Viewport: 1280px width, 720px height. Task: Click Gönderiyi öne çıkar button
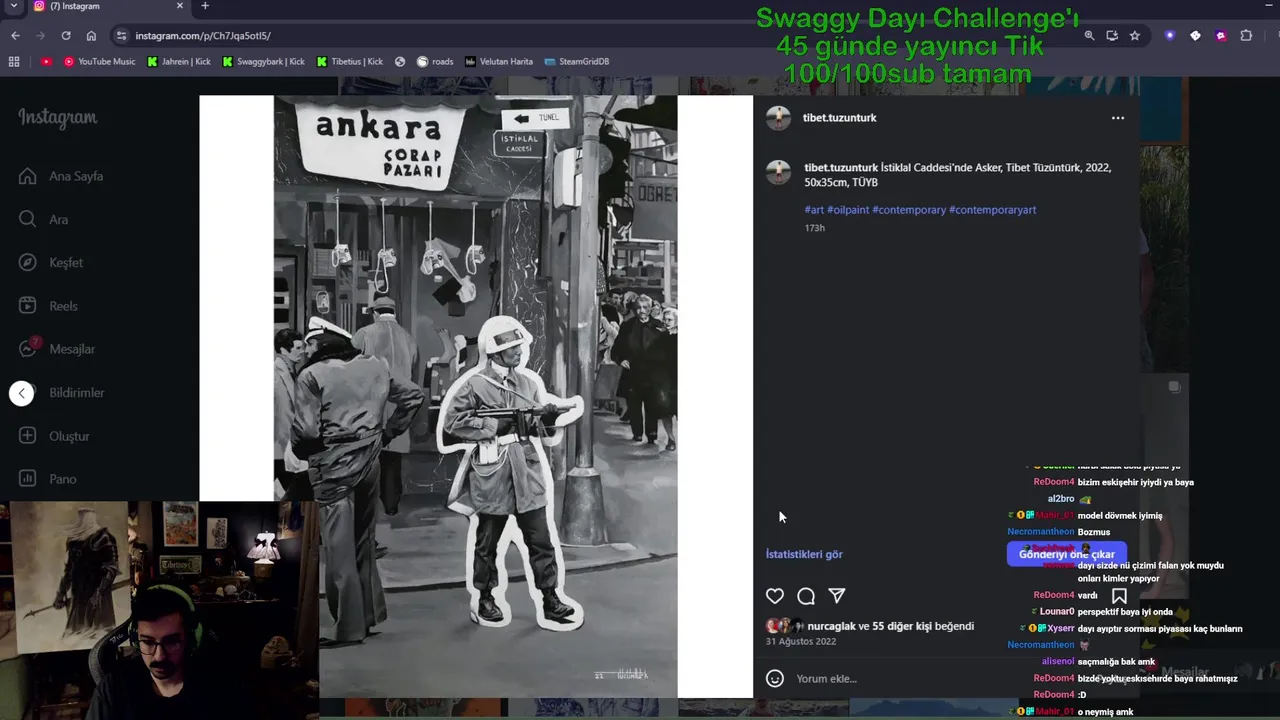click(1066, 554)
